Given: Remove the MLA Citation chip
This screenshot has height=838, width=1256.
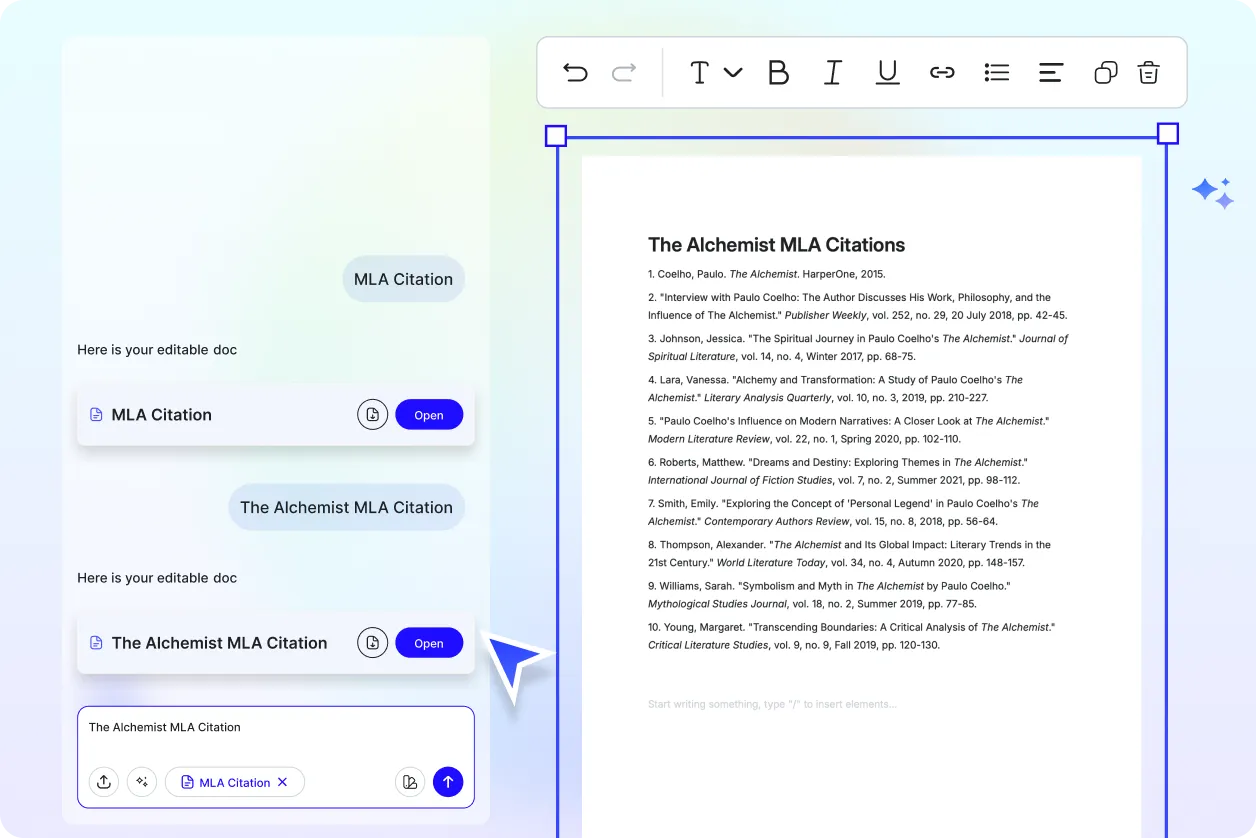Looking at the screenshot, I should coord(282,782).
